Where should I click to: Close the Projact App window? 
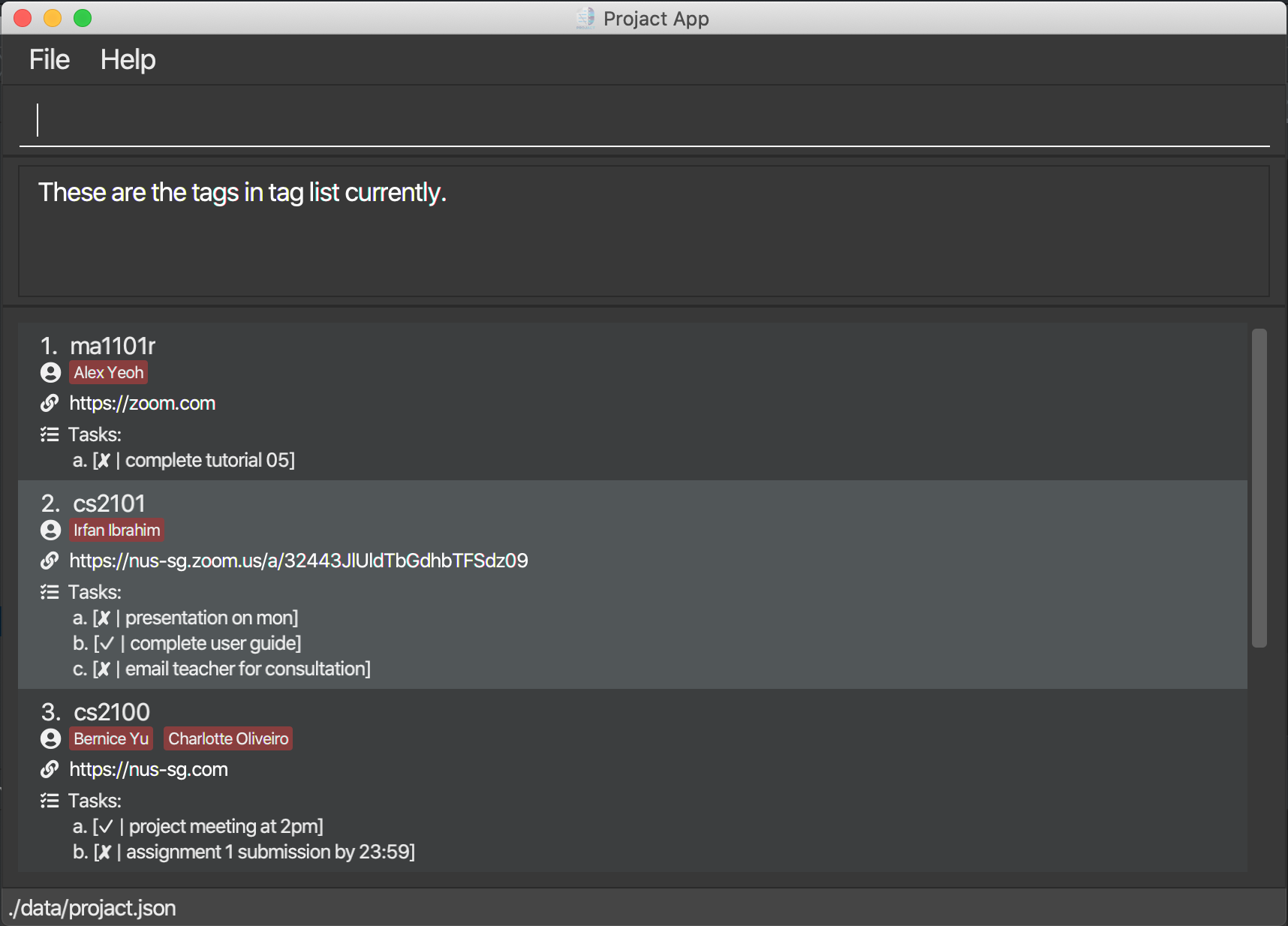23,18
